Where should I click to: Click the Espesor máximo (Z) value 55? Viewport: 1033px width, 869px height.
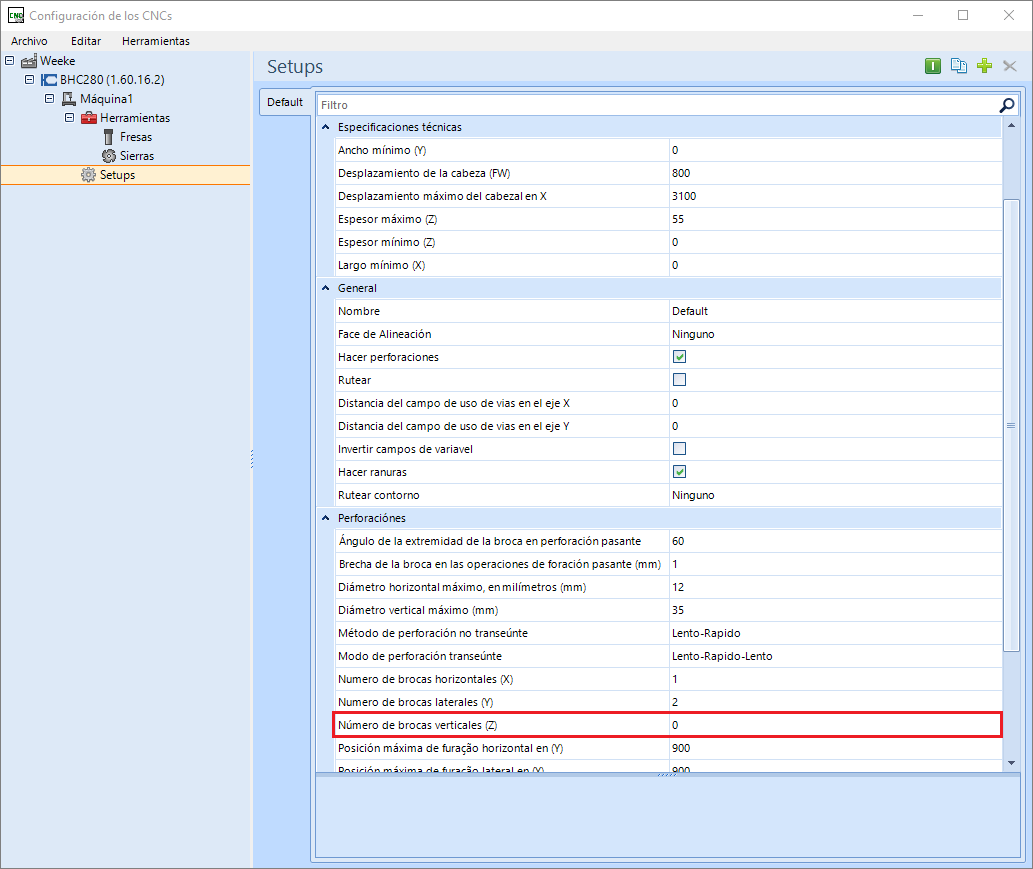click(x=835, y=219)
